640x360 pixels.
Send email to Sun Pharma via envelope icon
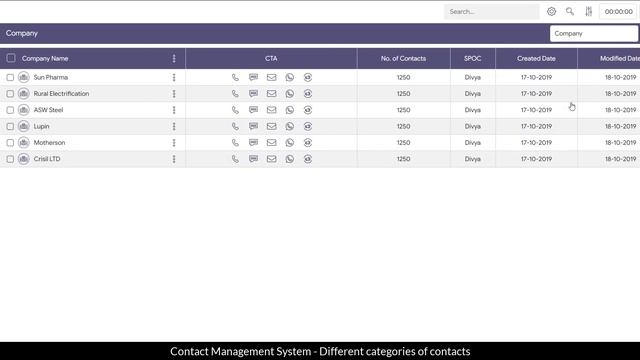click(271, 77)
